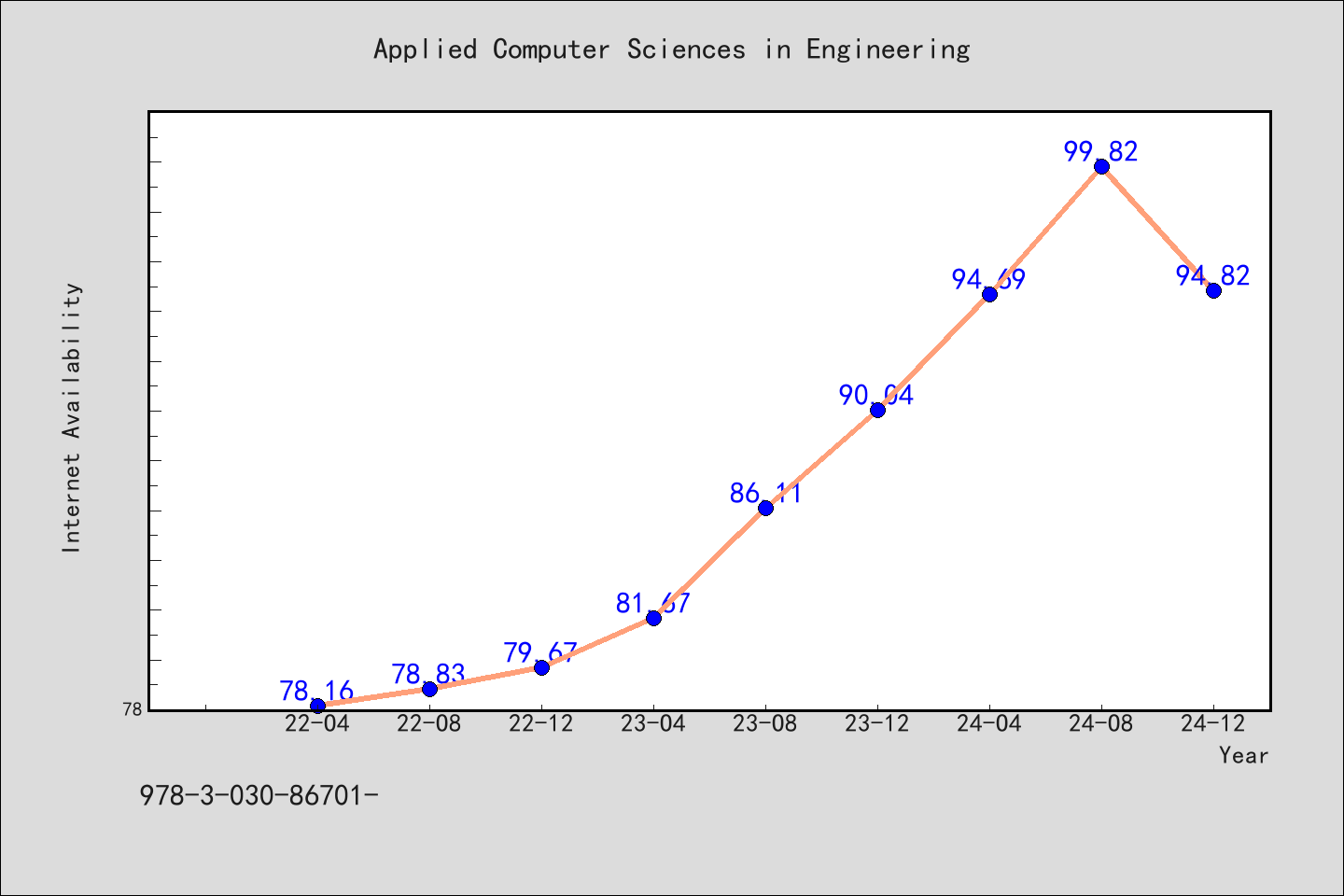The height and width of the screenshot is (896, 1344).
Task: Click the 'Year' x-axis label
Action: pos(1243,755)
